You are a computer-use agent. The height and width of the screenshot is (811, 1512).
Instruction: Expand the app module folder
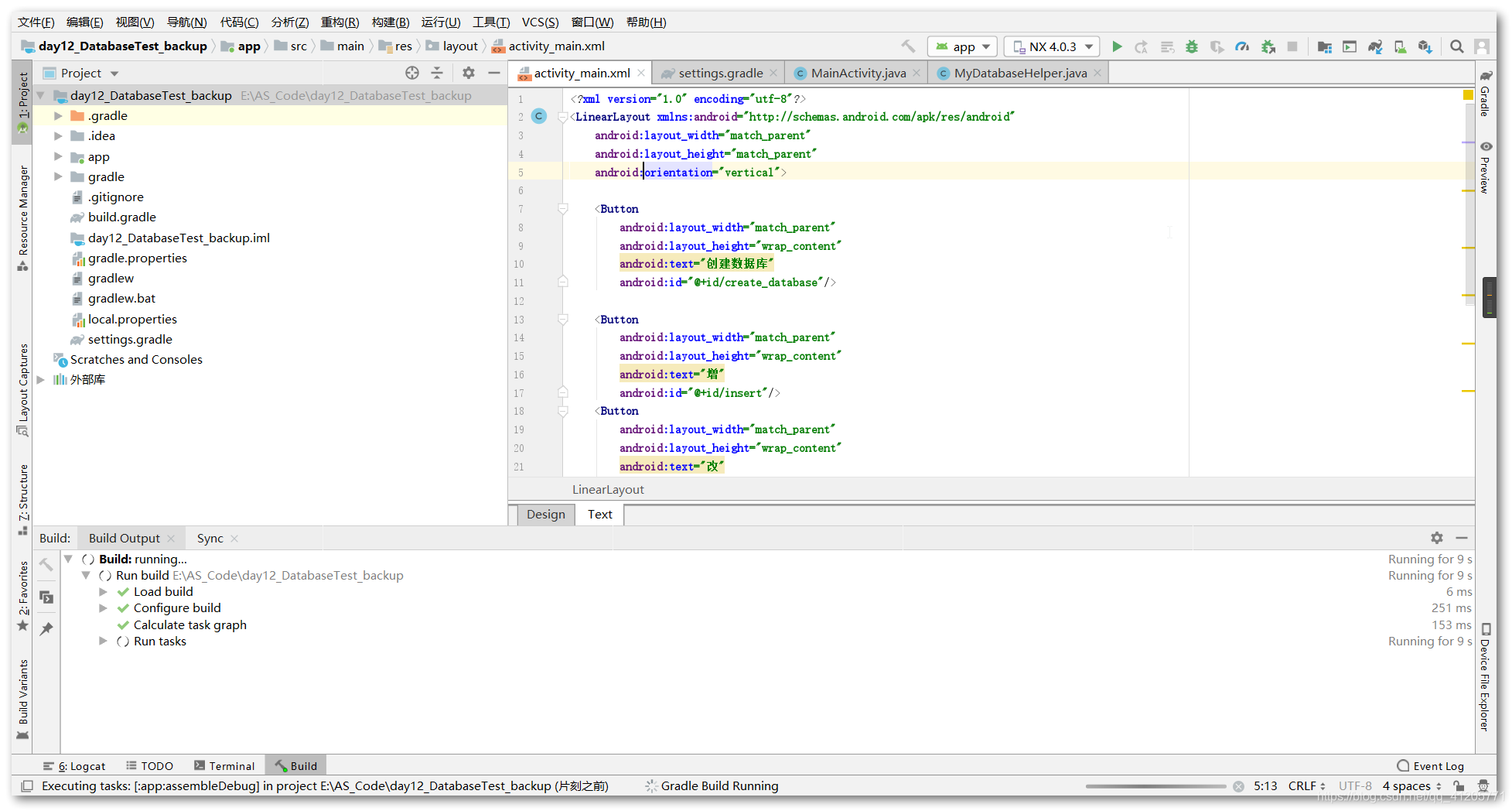[x=58, y=156]
